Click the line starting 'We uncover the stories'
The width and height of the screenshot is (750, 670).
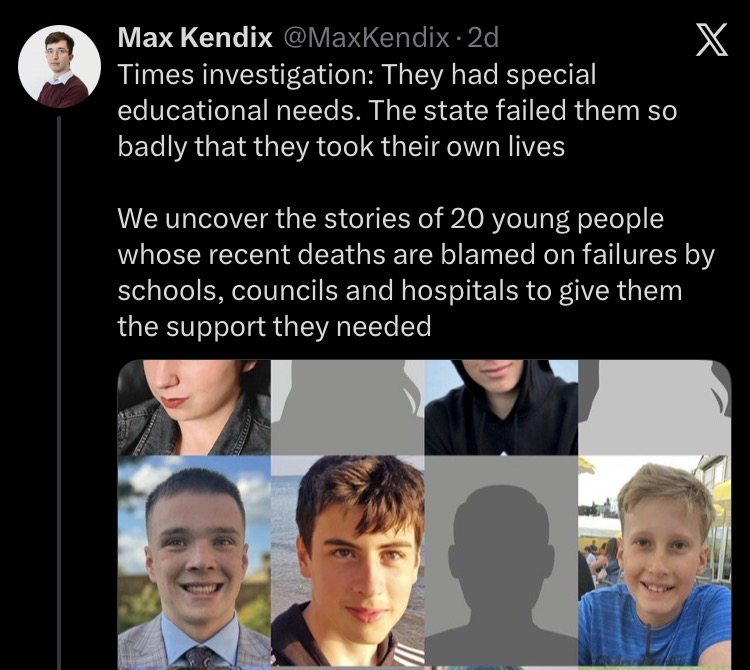(x=391, y=219)
